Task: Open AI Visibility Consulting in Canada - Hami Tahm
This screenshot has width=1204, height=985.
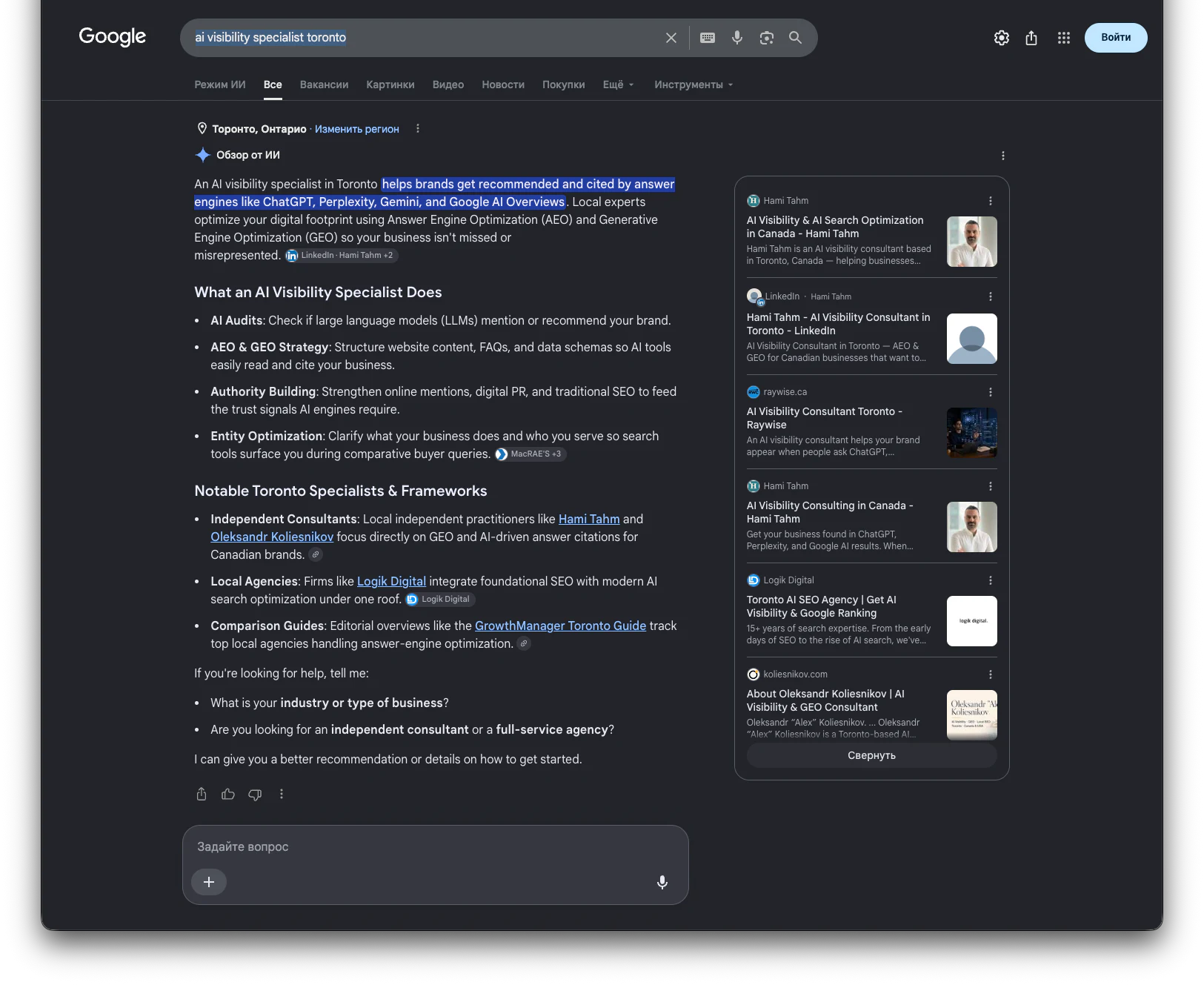Action: [830, 512]
